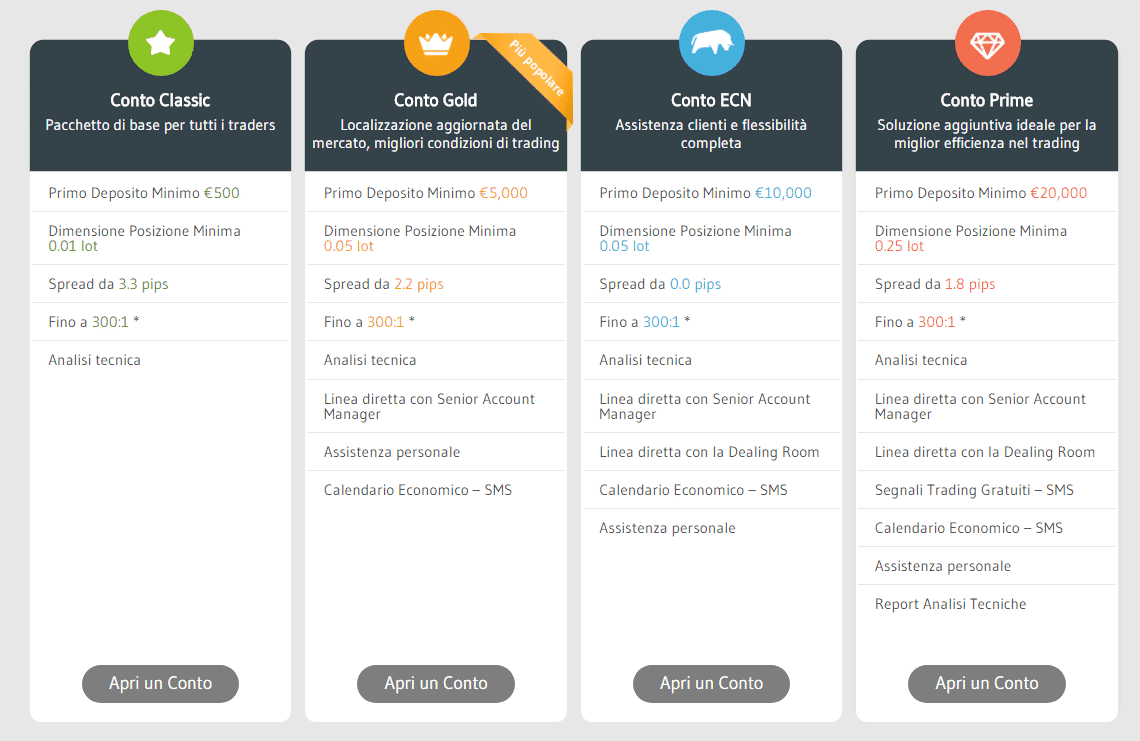This screenshot has height=741, width=1140.
Task: Select the Conto ECN heading
Action: tap(712, 100)
